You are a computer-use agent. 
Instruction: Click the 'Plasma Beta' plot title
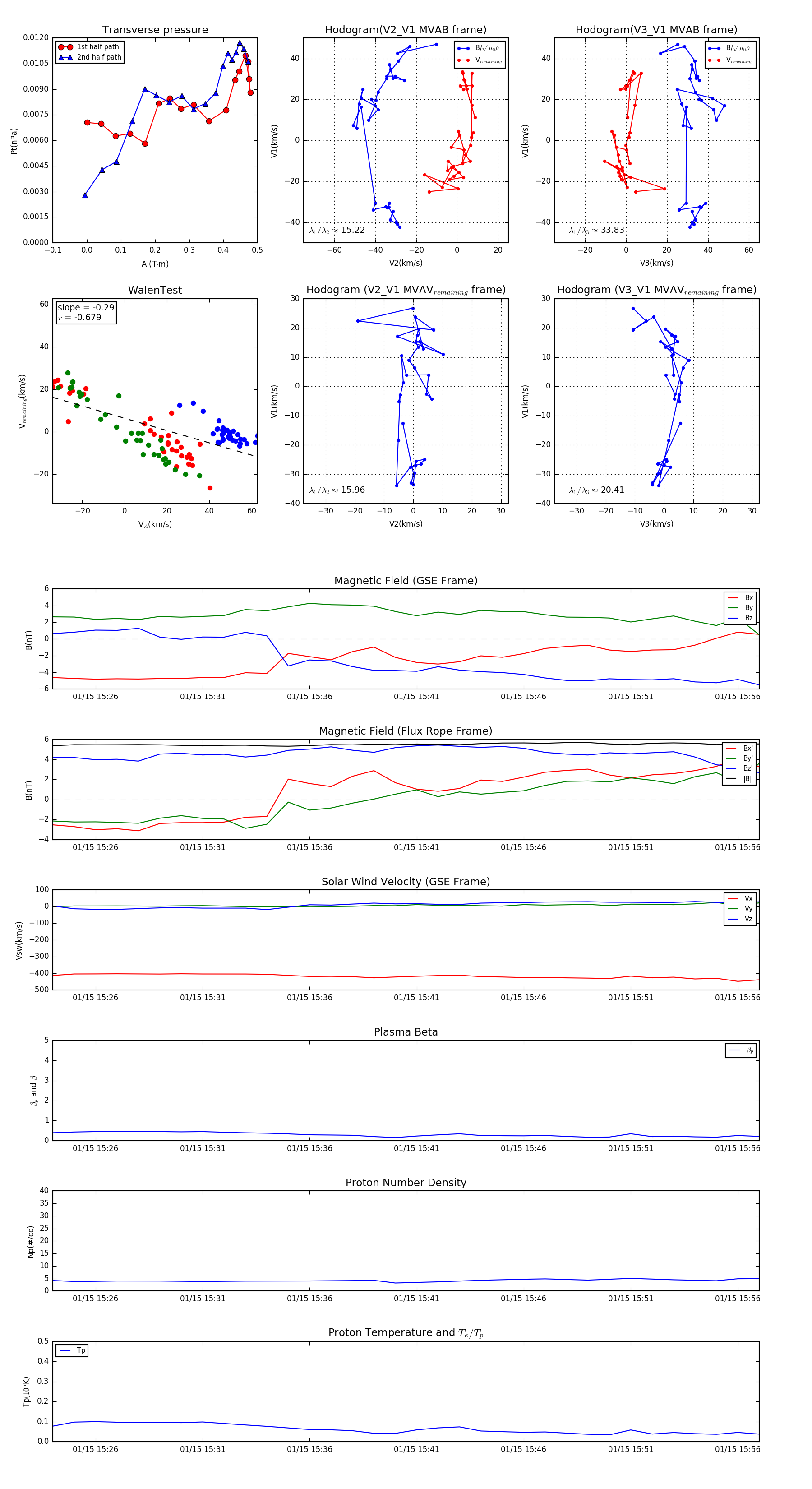click(x=406, y=1032)
